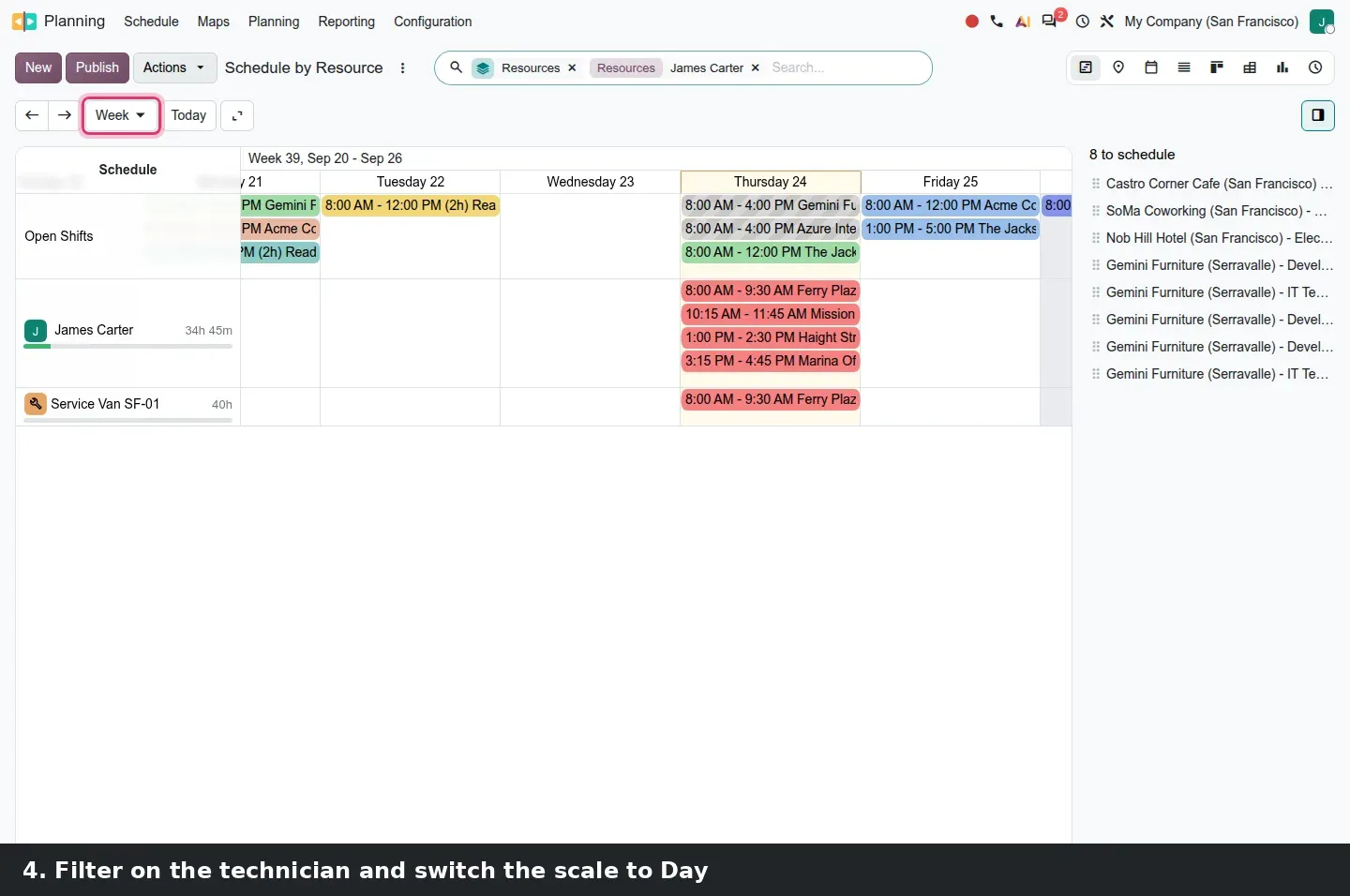This screenshot has height=896, width=1350.
Task: Expand the Gantt rows icon button
Action: click(237, 115)
